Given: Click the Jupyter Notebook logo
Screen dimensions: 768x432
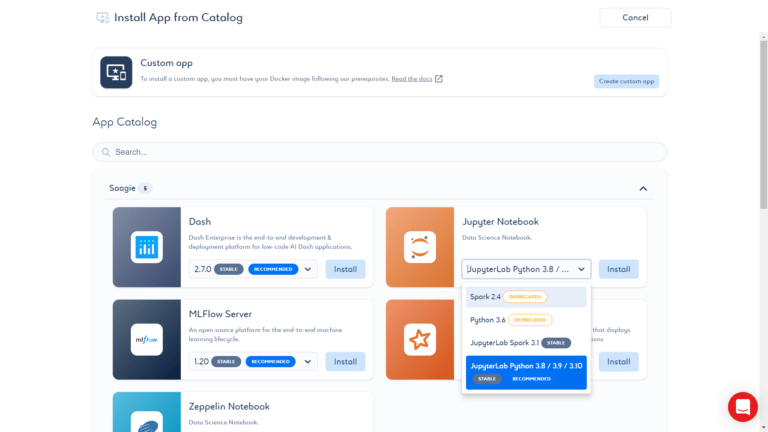Looking at the screenshot, I should tap(420, 247).
